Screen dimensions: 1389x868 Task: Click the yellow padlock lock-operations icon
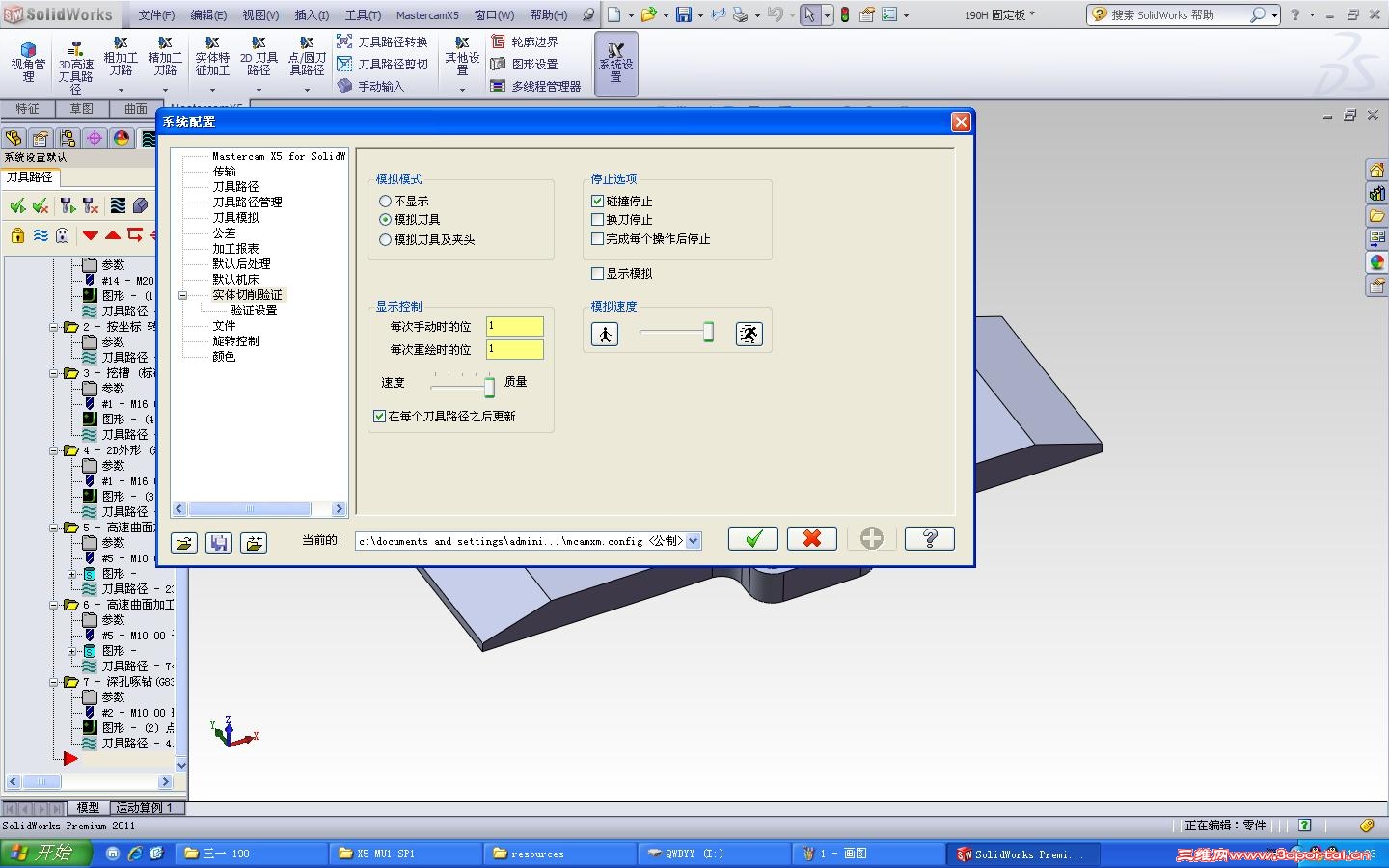point(17,235)
